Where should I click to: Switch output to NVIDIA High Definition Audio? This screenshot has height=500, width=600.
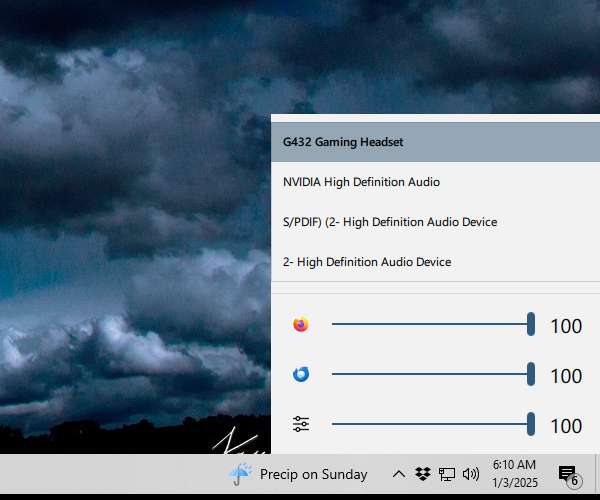coord(435,182)
